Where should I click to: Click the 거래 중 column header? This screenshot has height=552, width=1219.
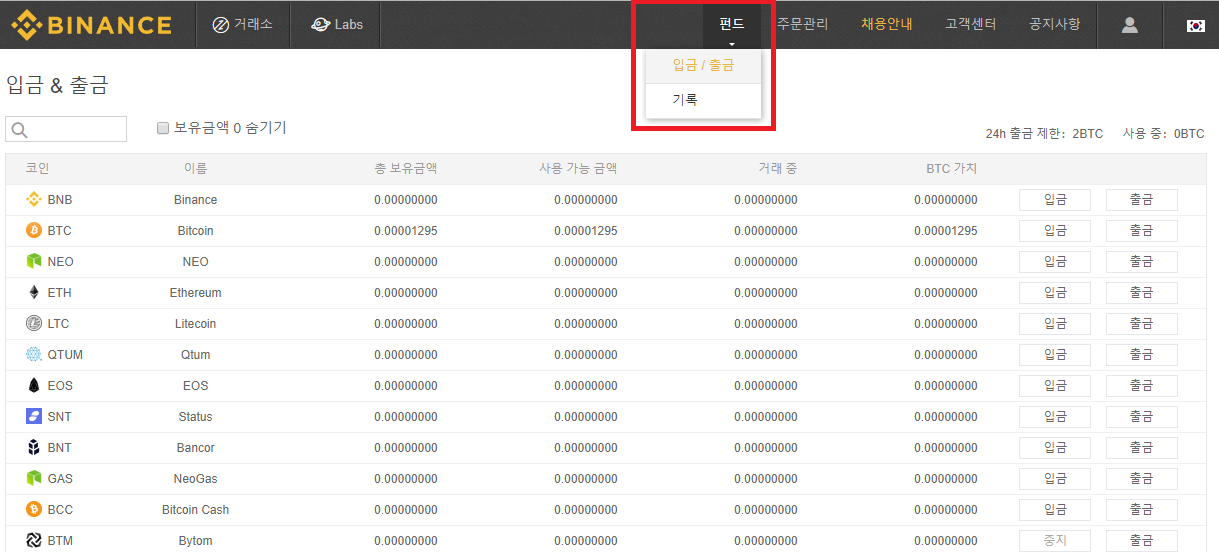778,169
